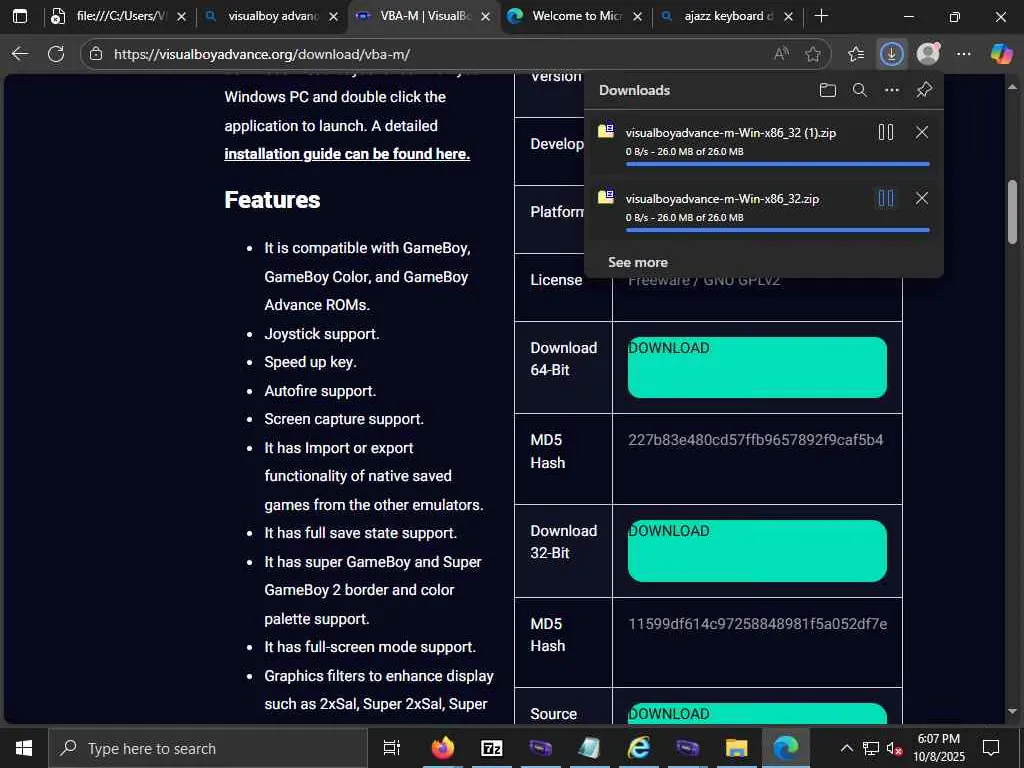Pin the Downloads panel
The width and height of the screenshot is (1024, 768).
(x=924, y=90)
